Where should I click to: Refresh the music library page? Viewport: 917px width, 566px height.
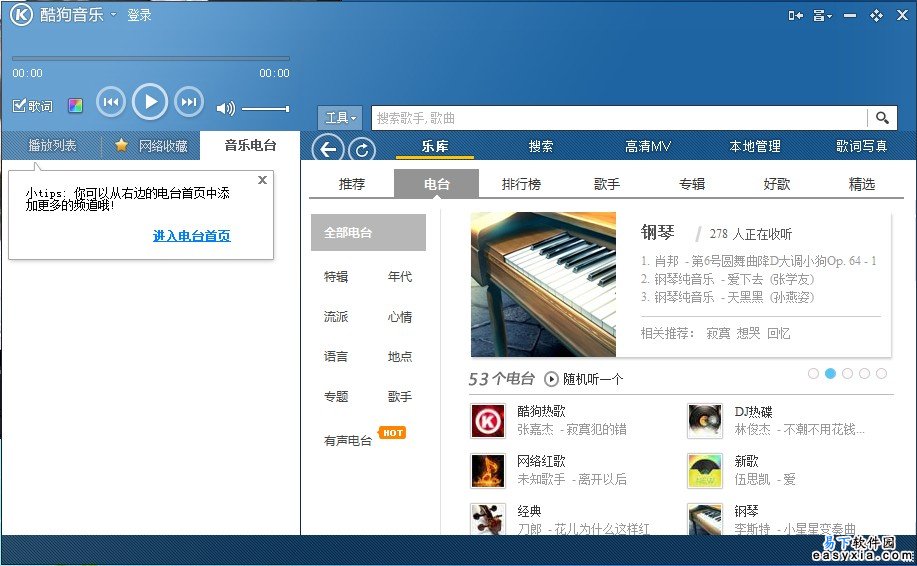coord(361,149)
